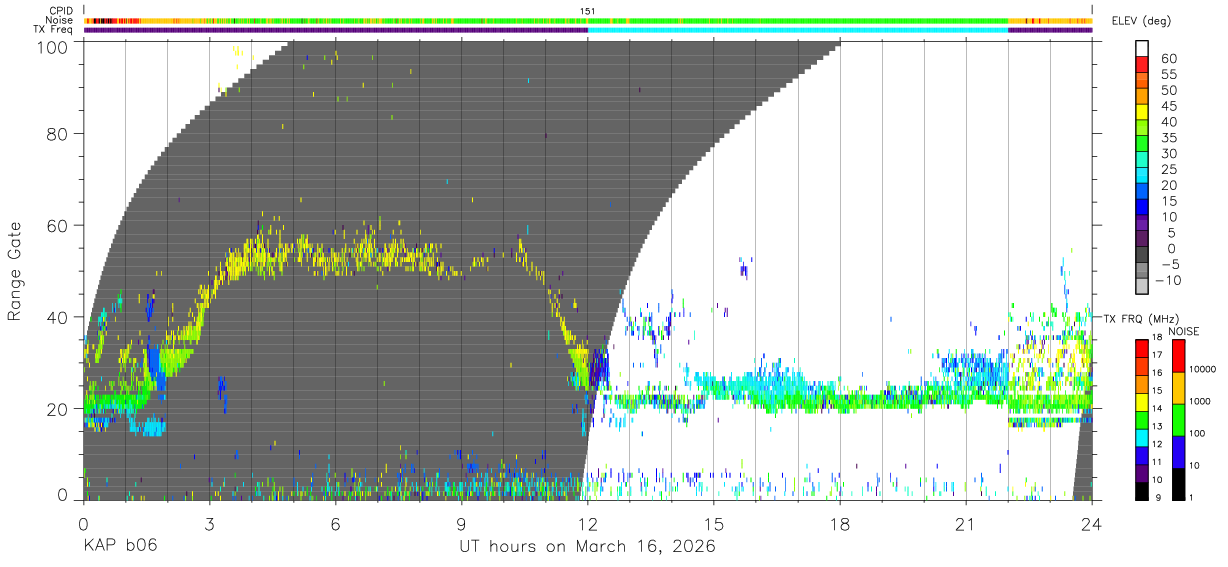Select the black cell of TX FRQ bar
Screen dimensions: 1228x567
pyautogui.click(x=1142, y=491)
